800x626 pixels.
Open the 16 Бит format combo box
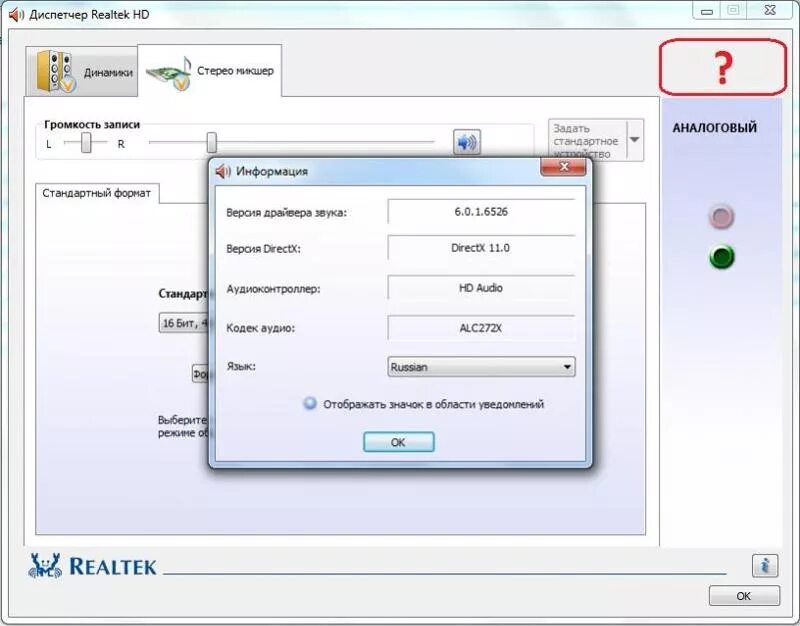184,323
